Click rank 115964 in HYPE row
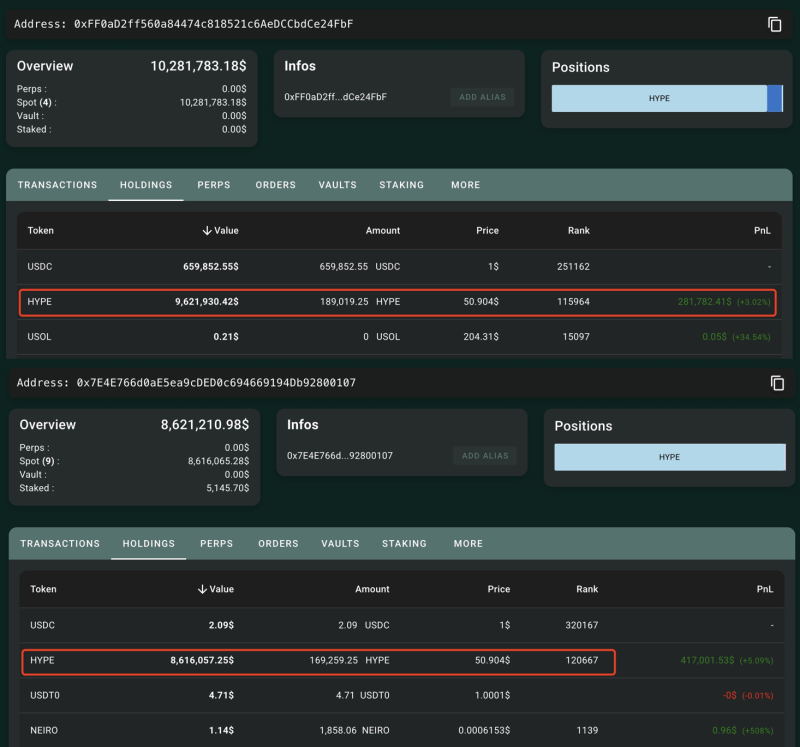Image resolution: width=800 pixels, height=747 pixels. (573, 302)
